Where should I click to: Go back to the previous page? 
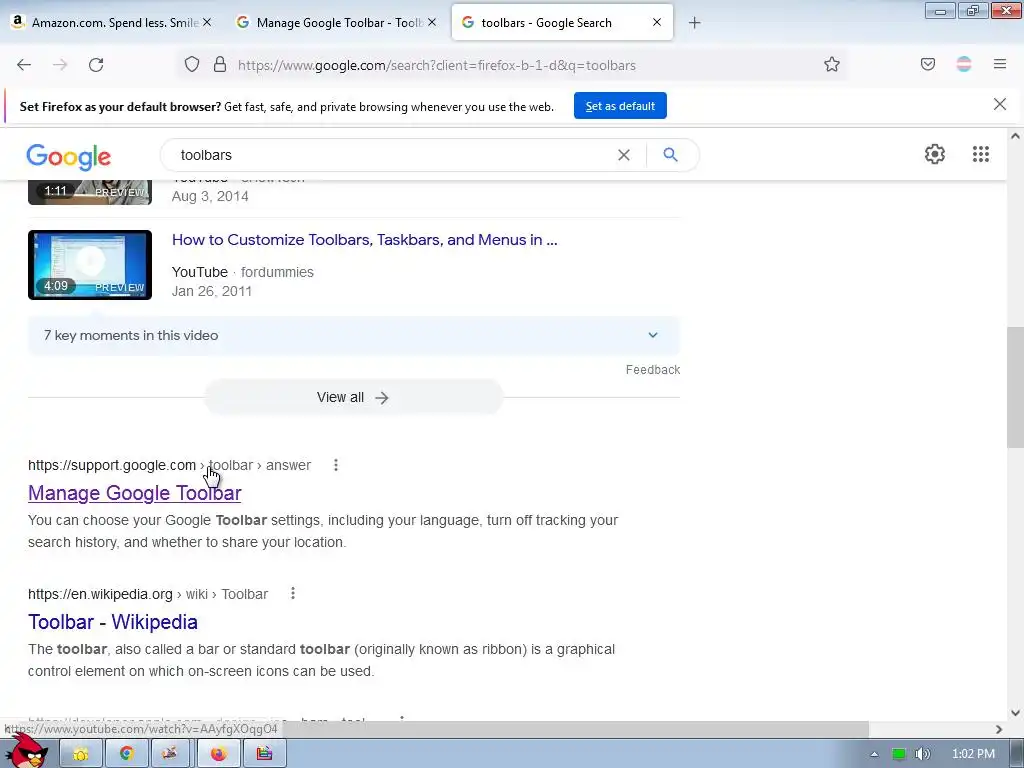tap(24, 65)
